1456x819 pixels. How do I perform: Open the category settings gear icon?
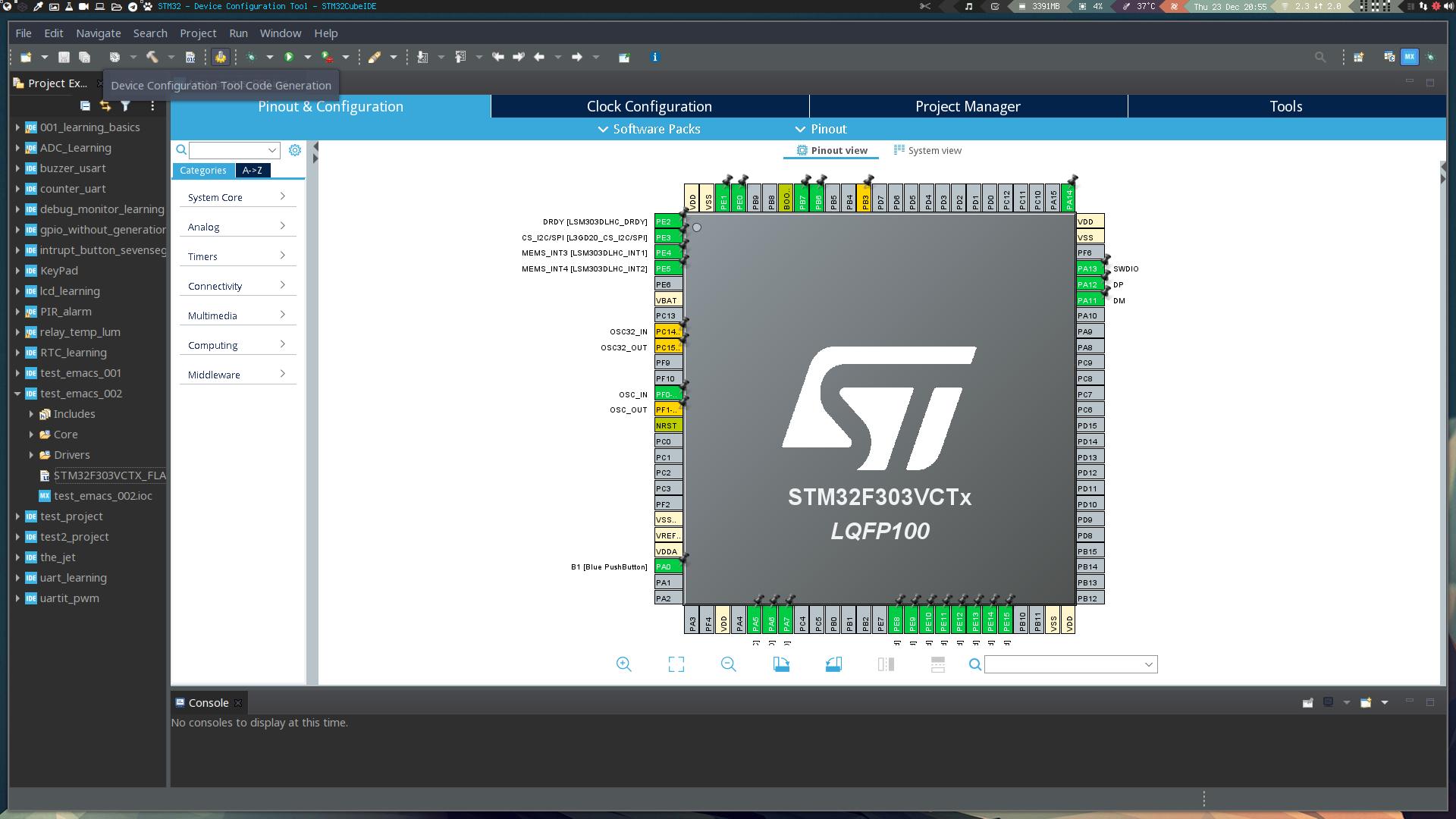[x=295, y=150]
